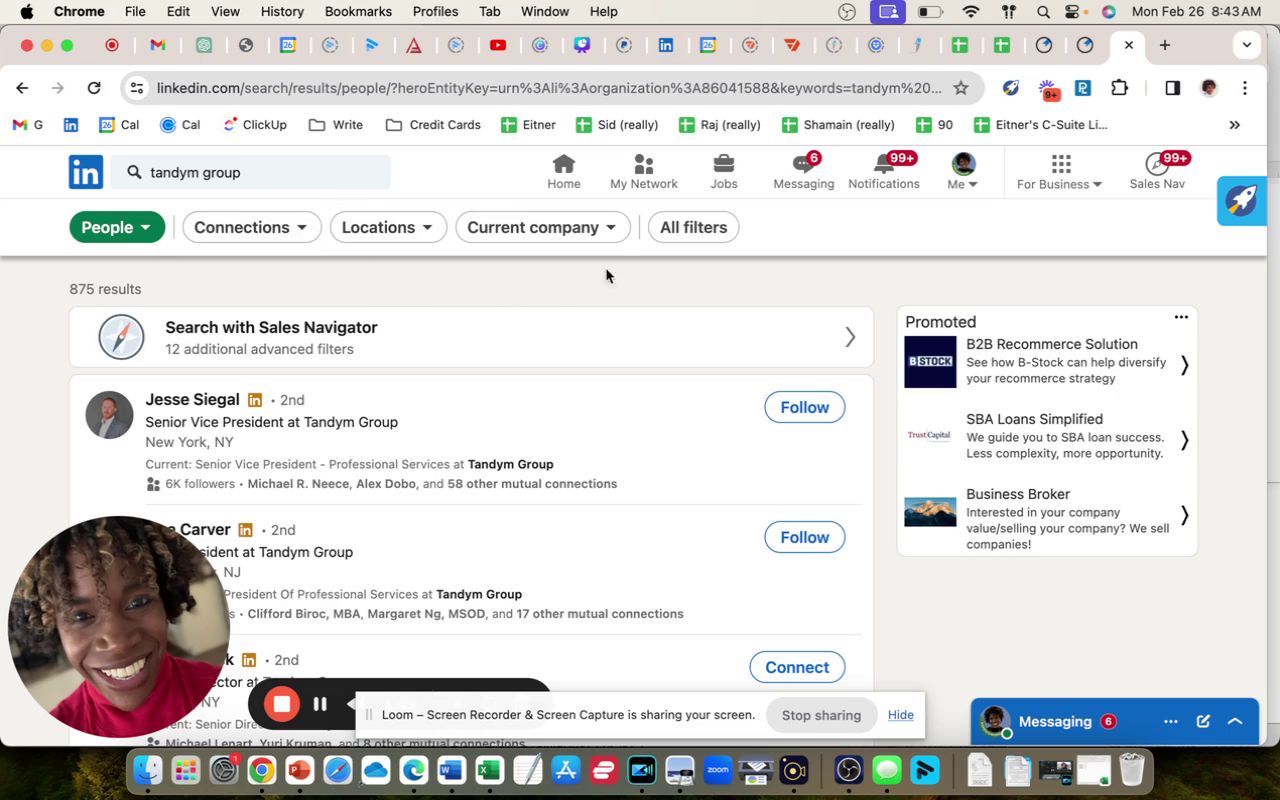Open Trash in the Dock
This screenshot has height=800, width=1280.
tap(1131, 770)
